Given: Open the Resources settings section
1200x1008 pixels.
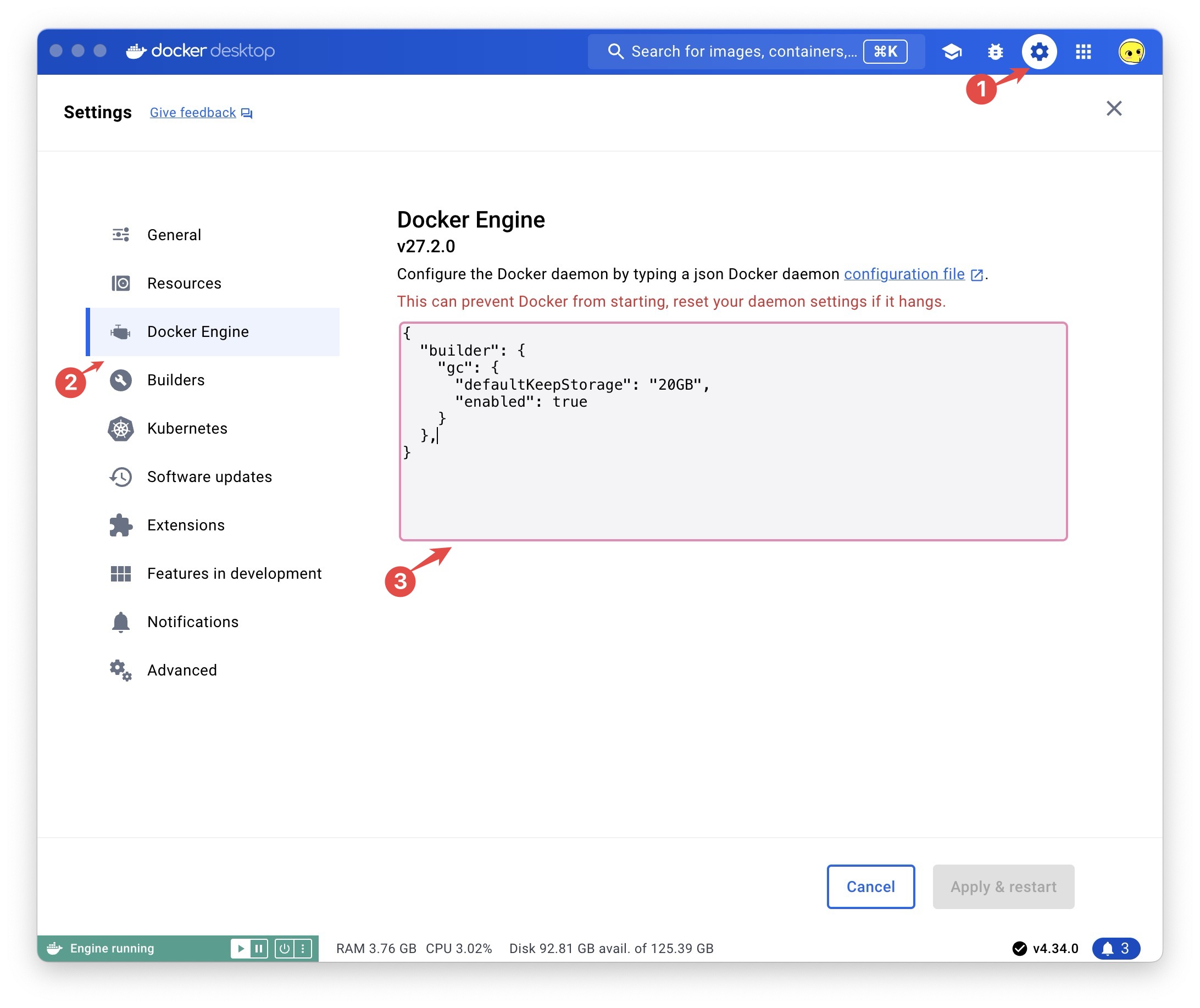Looking at the screenshot, I should (x=213, y=283).
